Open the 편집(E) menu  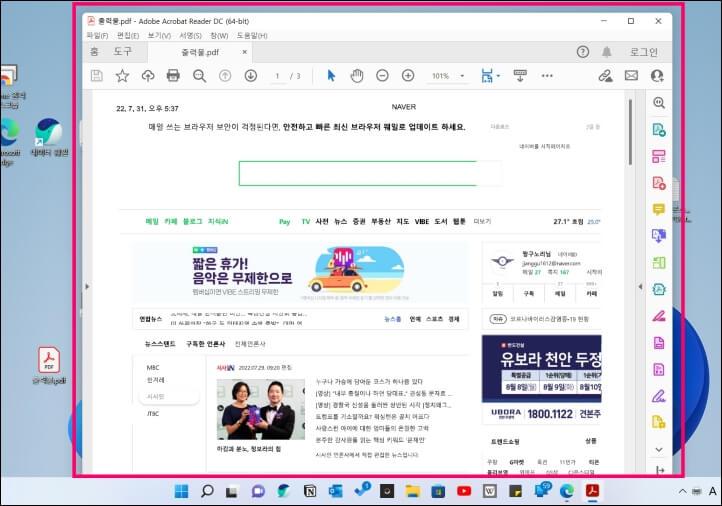128,35
